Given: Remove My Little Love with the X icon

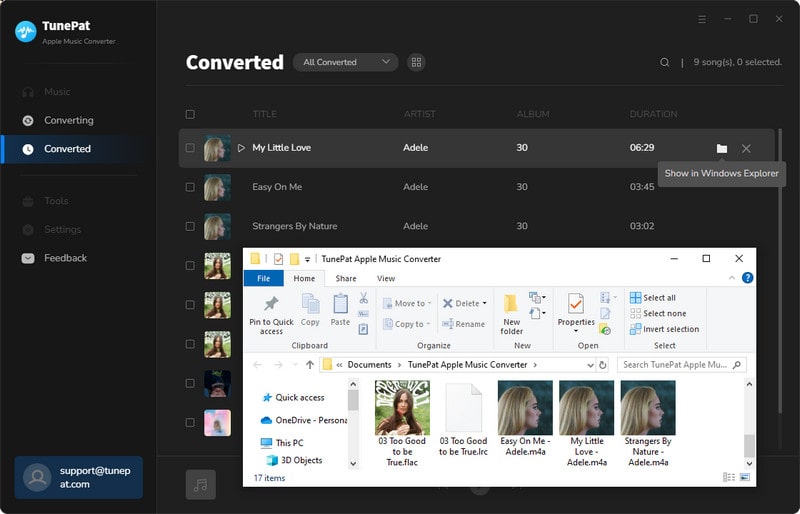Looking at the screenshot, I should [746, 149].
